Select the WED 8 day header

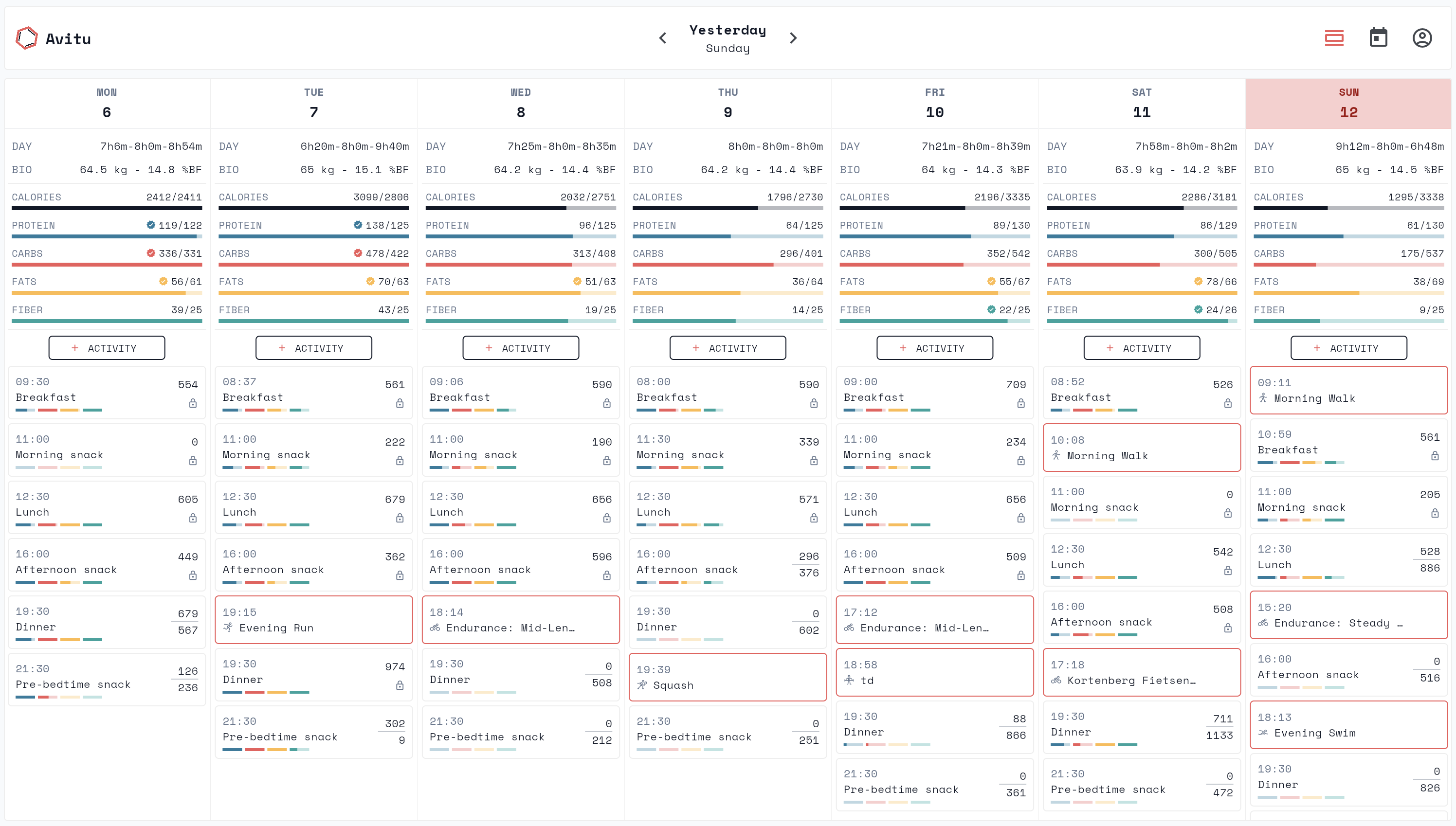pos(521,103)
